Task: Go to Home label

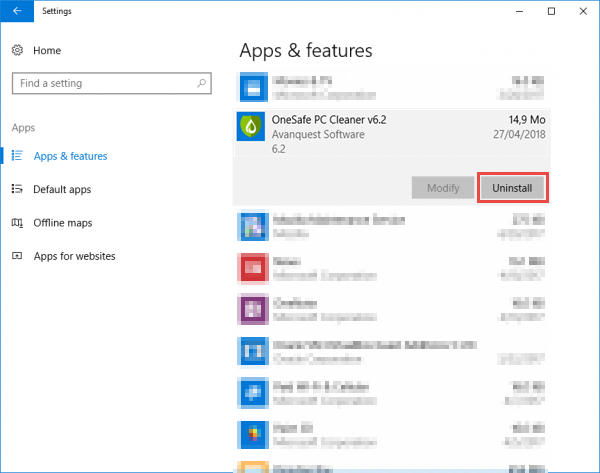Action: tap(47, 51)
